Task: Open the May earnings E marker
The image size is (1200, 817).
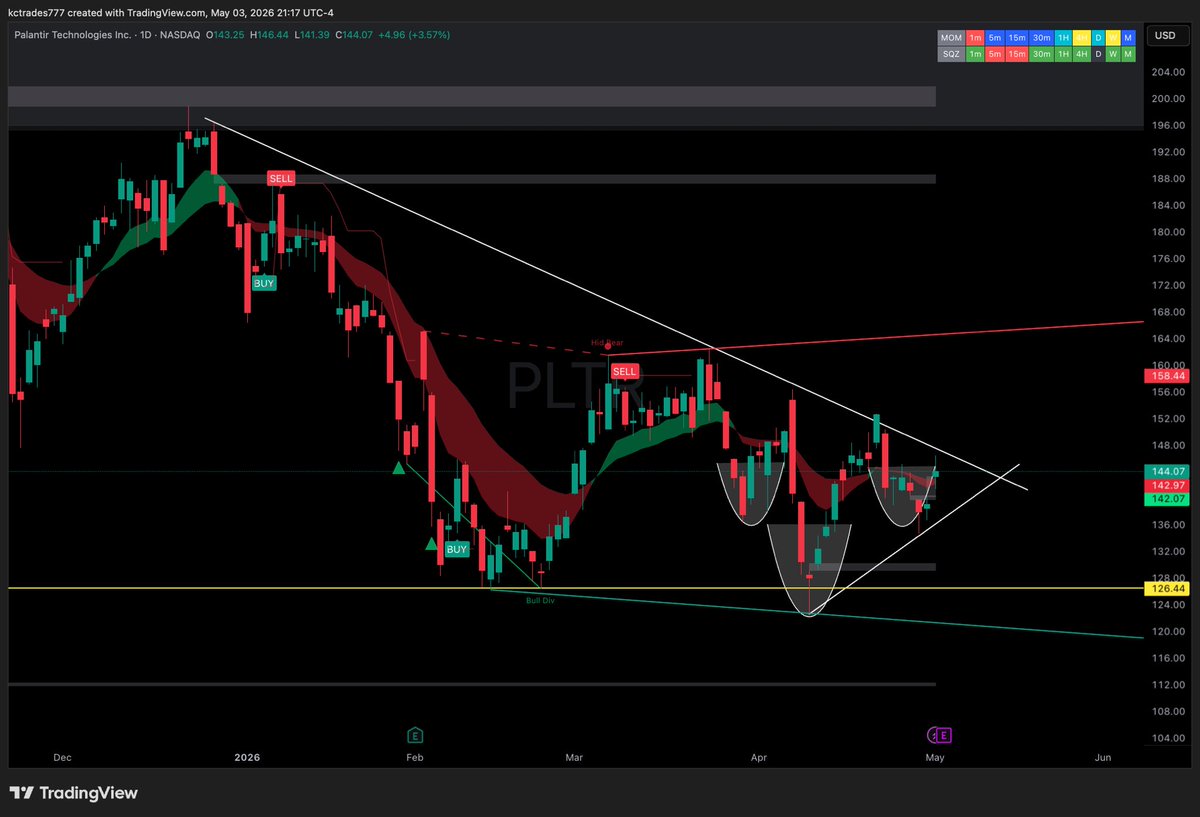Action: (x=945, y=735)
